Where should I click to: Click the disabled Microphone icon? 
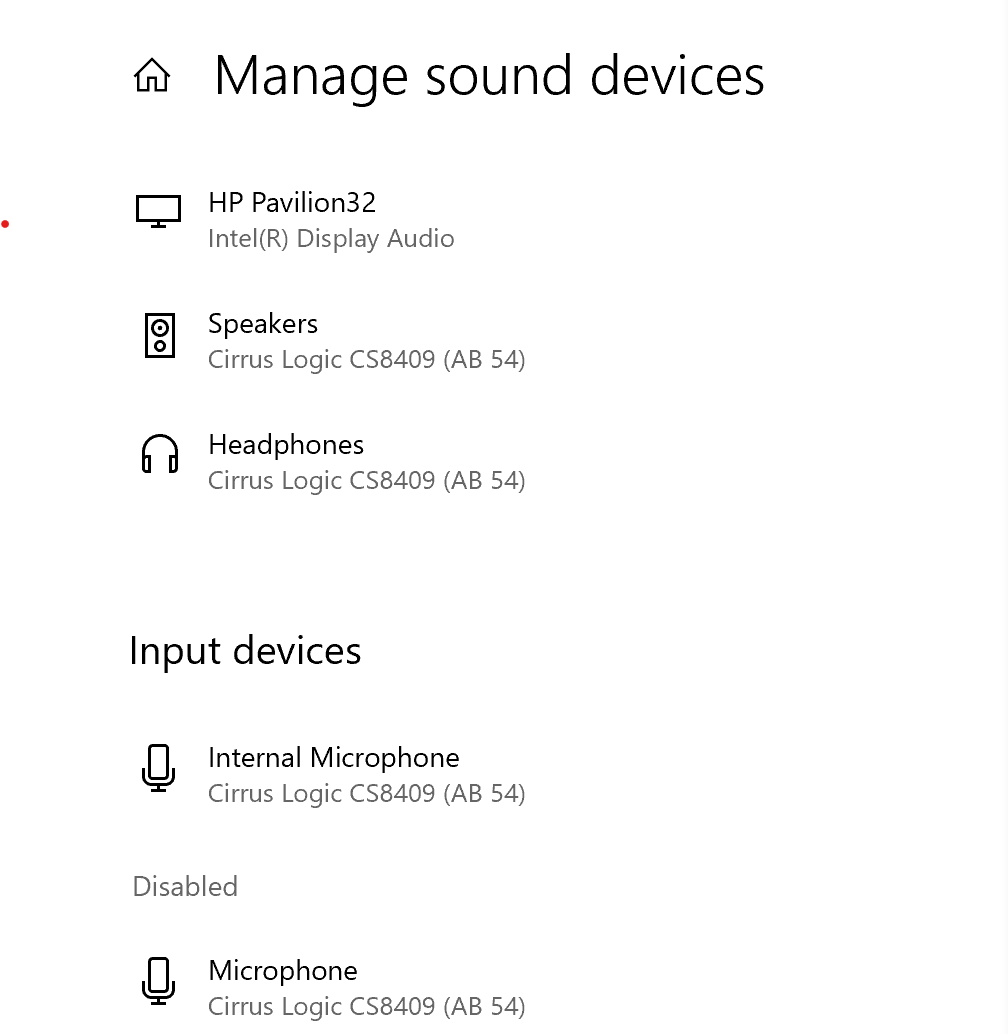(x=159, y=981)
